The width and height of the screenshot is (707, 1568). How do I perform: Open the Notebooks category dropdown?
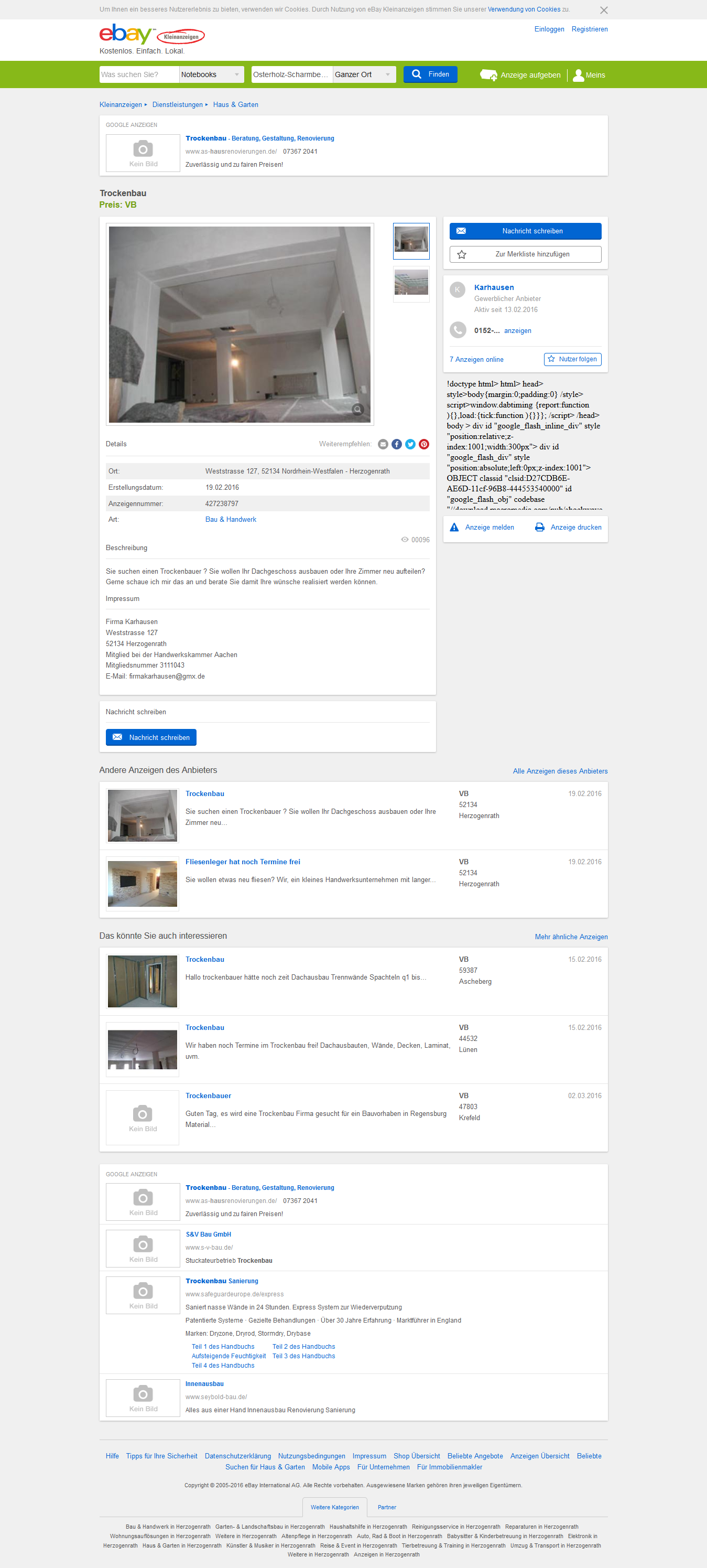click(211, 74)
